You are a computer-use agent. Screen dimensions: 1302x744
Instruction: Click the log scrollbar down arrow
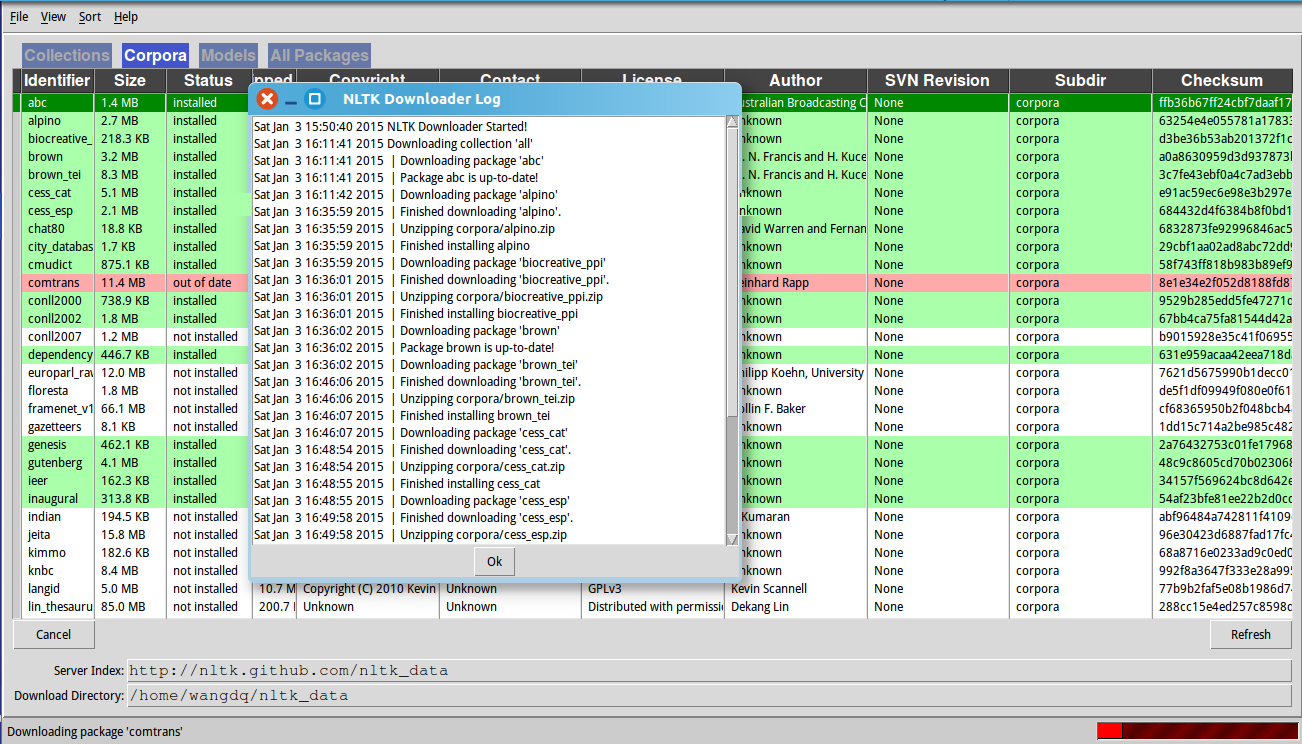(x=732, y=539)
